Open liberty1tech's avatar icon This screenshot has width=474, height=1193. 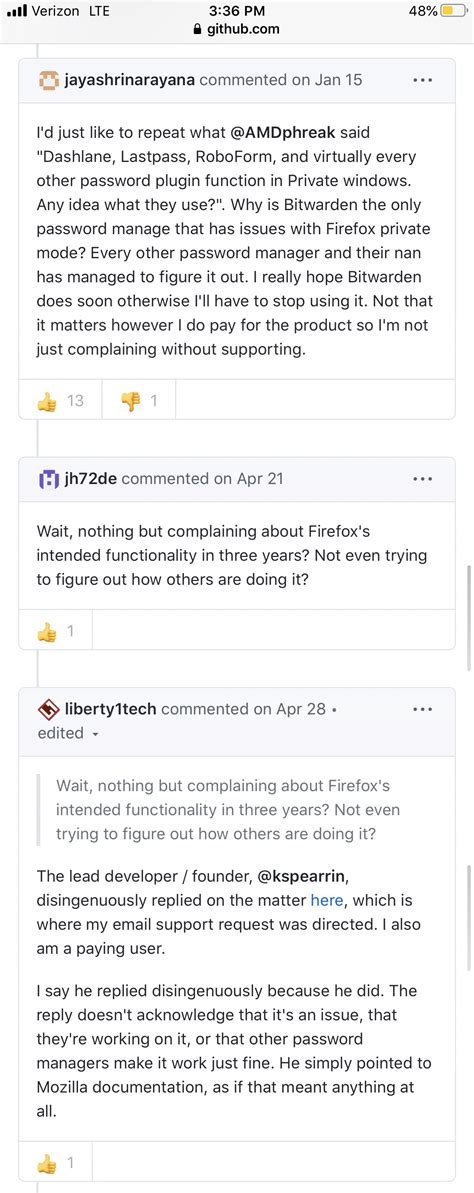coord(48,709)
